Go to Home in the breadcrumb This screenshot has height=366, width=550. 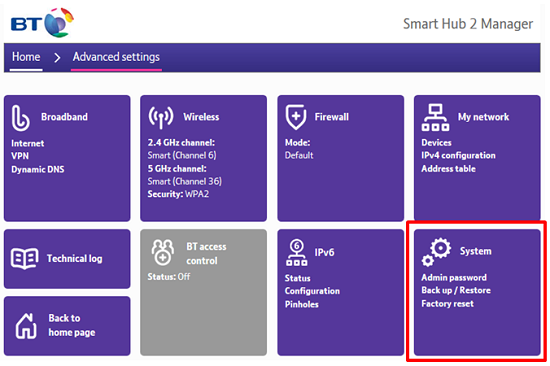pos(26,56)
